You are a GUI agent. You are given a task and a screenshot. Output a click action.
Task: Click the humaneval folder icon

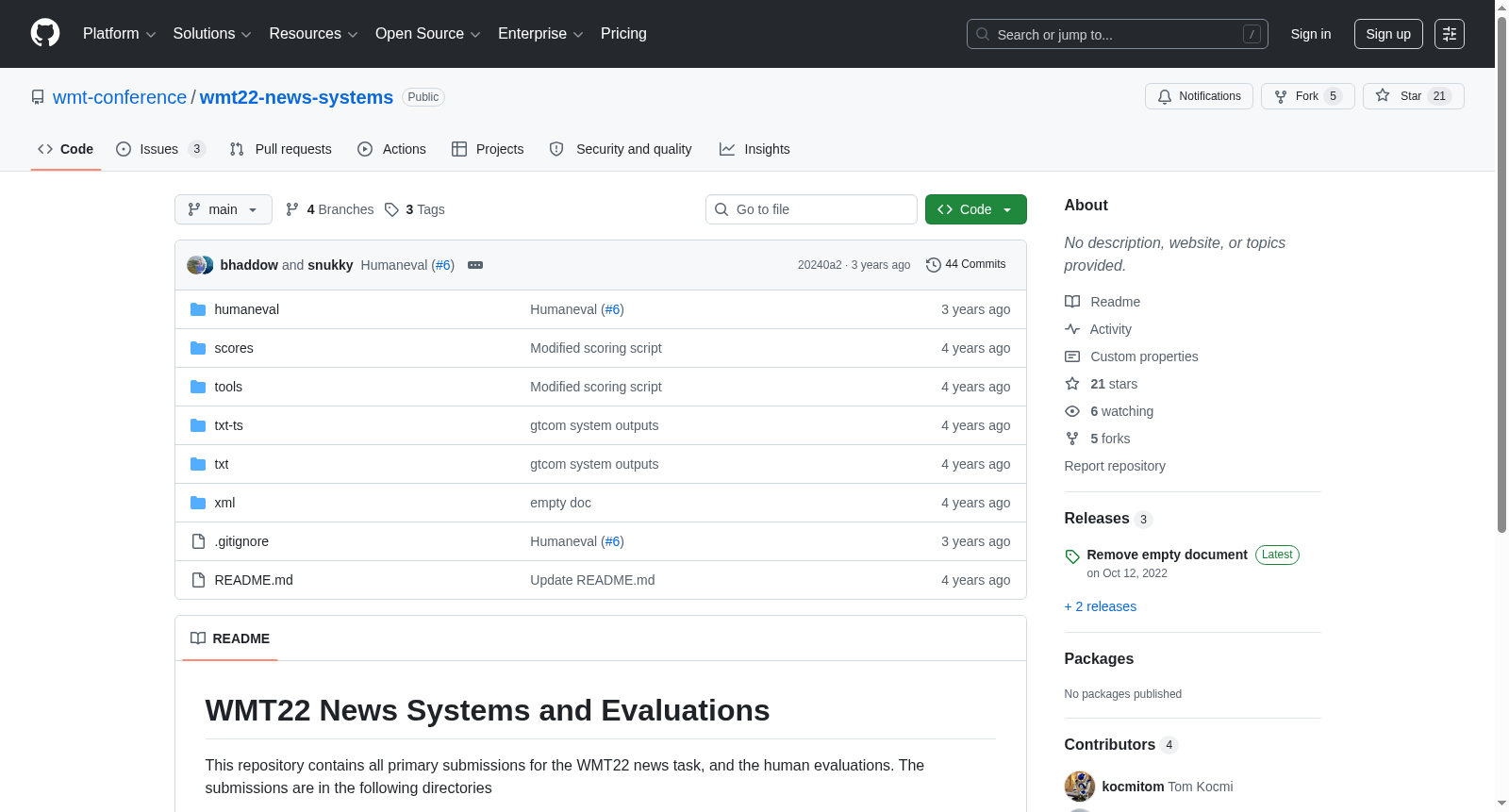pos(198,309)
